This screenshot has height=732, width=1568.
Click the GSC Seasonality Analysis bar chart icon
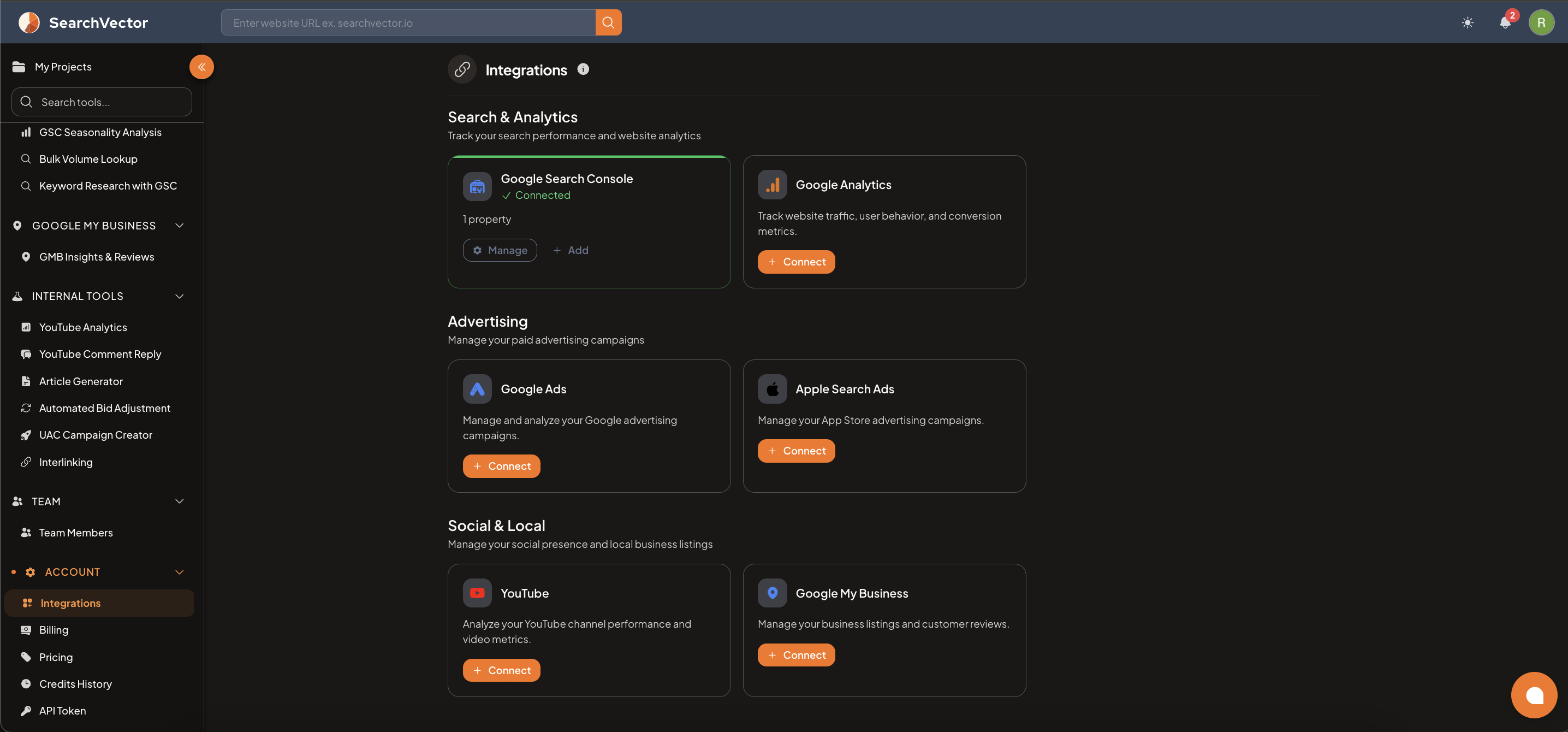(26, 132)
